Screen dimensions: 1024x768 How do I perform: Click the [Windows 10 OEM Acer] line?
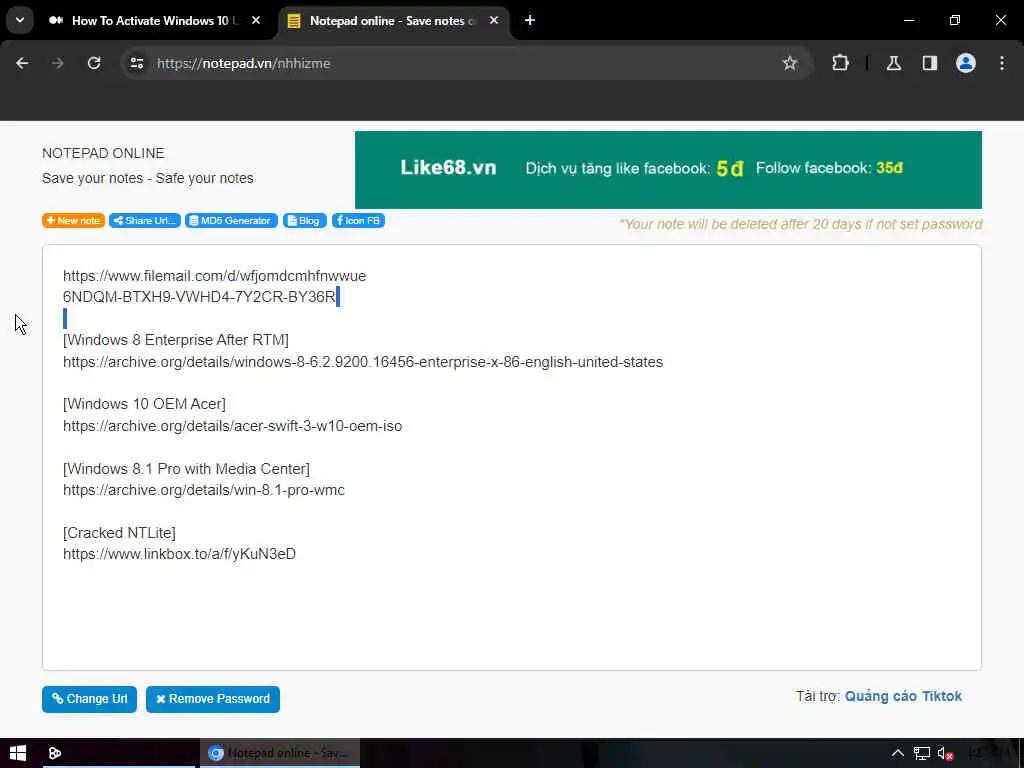click(x=144, y=404)
